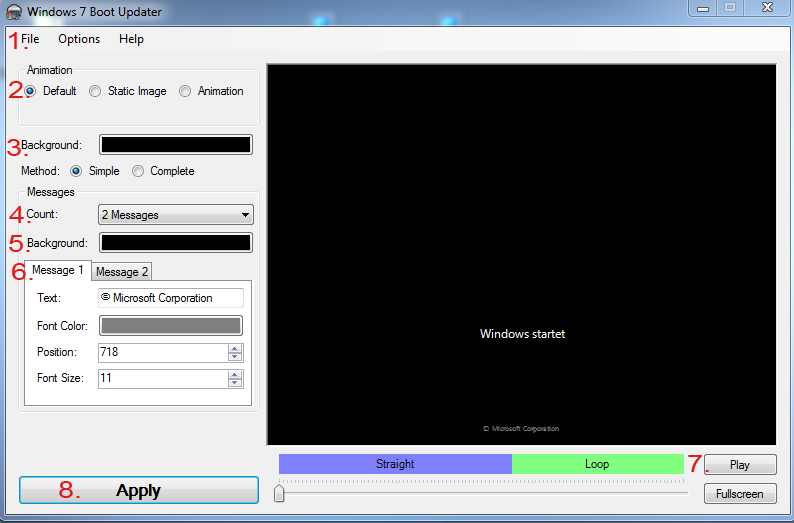Play the boot animation preview

(740, 465)
